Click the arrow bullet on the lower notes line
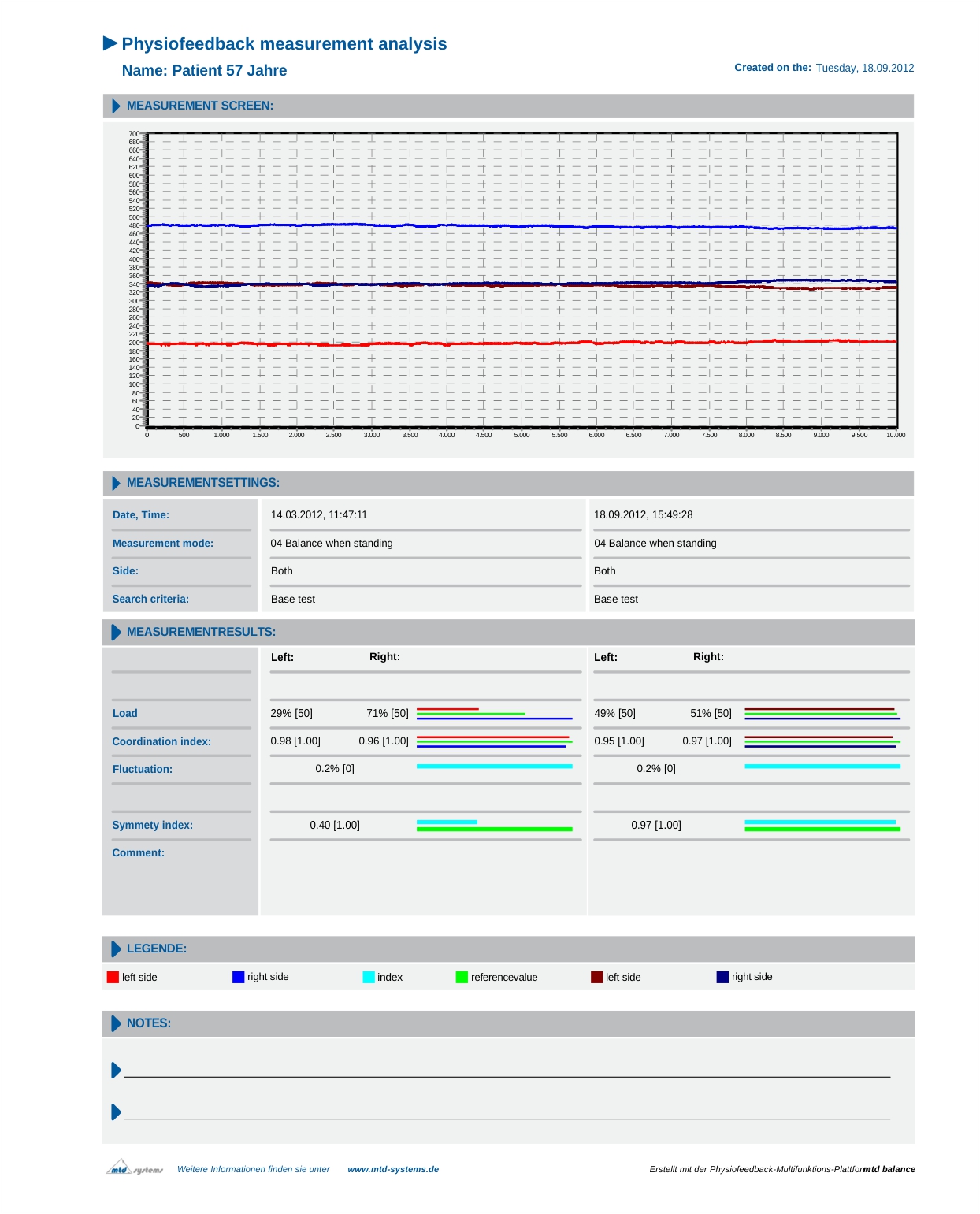Screen dimensions: 980x1214 click(117, 1112)
